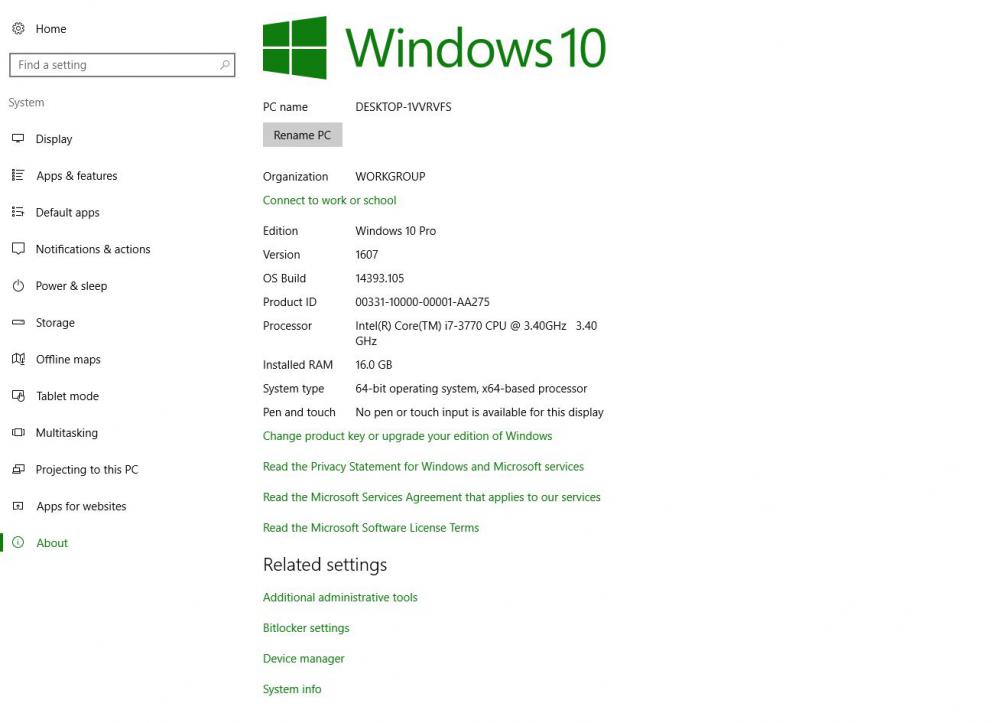1000x723 pixels.
Task: Click the Power & sleep icon
Action: [17, 286]
